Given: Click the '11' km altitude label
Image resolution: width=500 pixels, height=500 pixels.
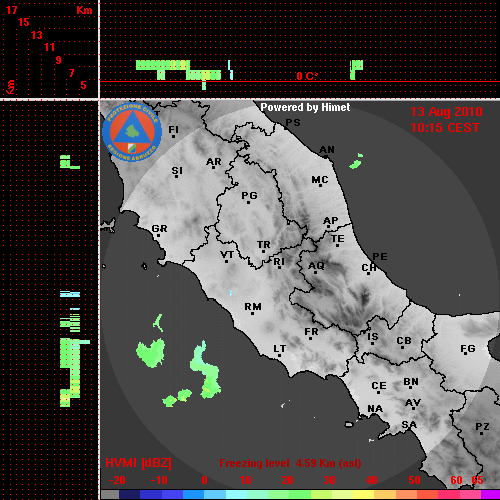Looking at the screenshot, I should coord(49,47).
